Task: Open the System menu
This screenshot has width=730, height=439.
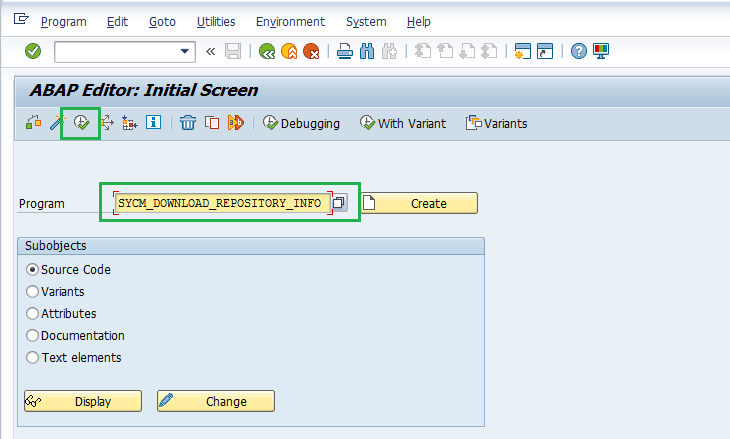Action: pos(366,22)
